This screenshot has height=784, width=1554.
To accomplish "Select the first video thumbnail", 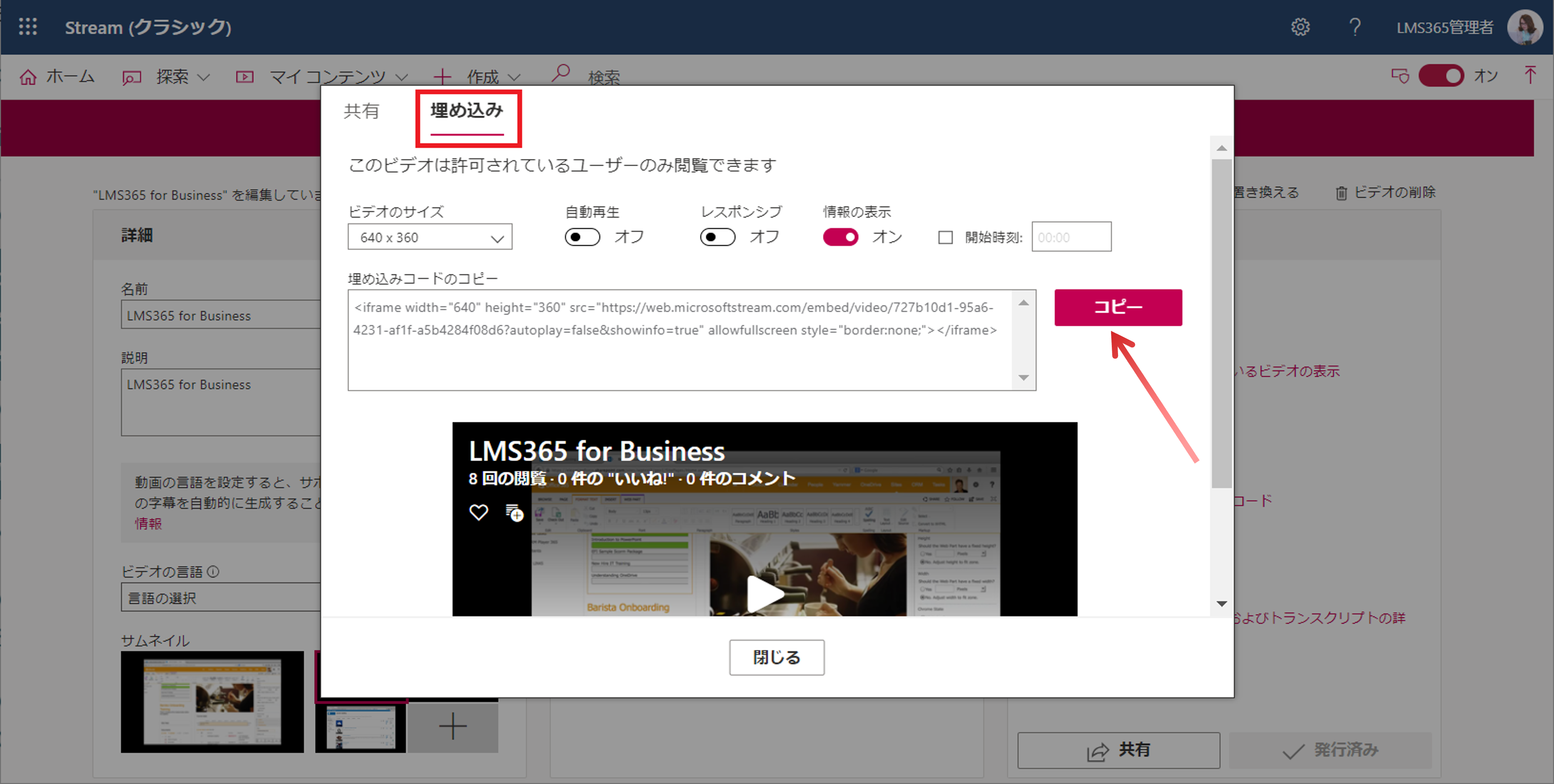I will (x=212, y=702).
